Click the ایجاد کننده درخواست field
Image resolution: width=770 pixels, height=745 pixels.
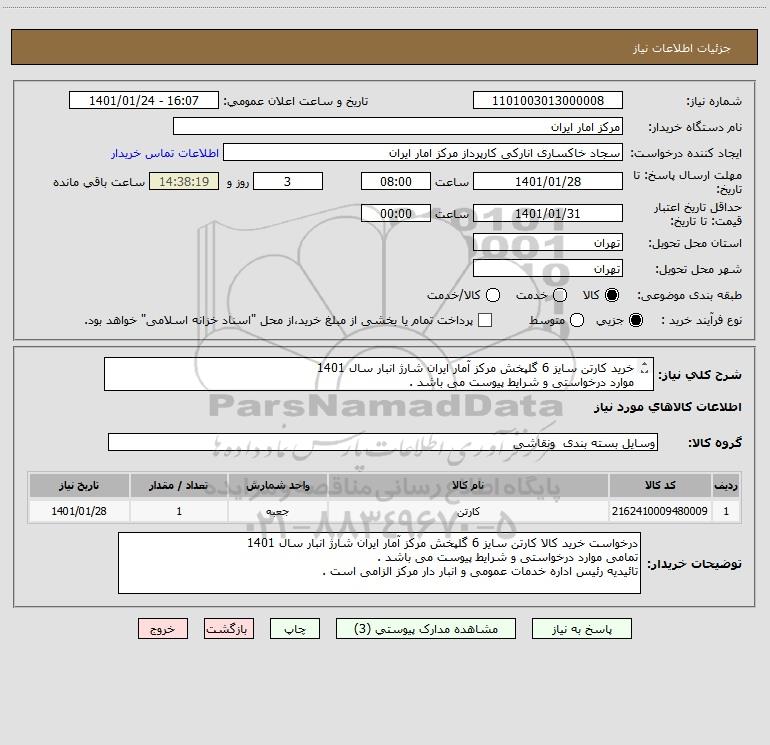[423, 153]
